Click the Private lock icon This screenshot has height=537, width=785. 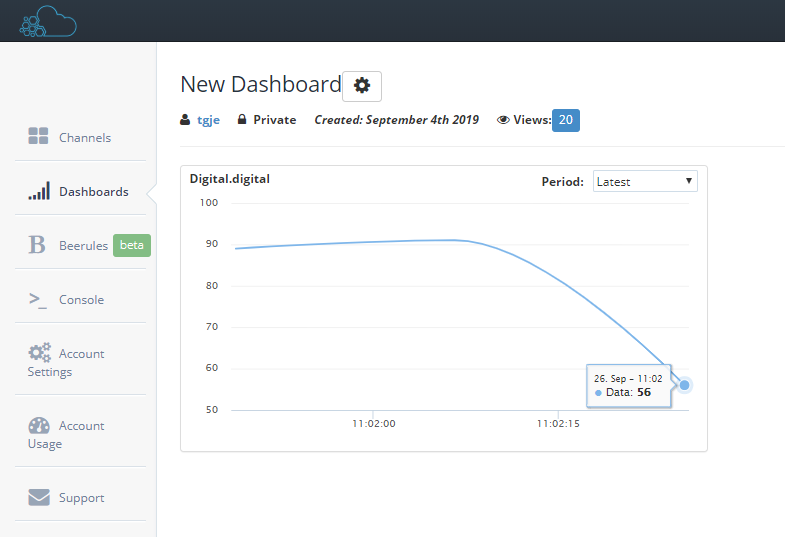click(x=242, y=120)
